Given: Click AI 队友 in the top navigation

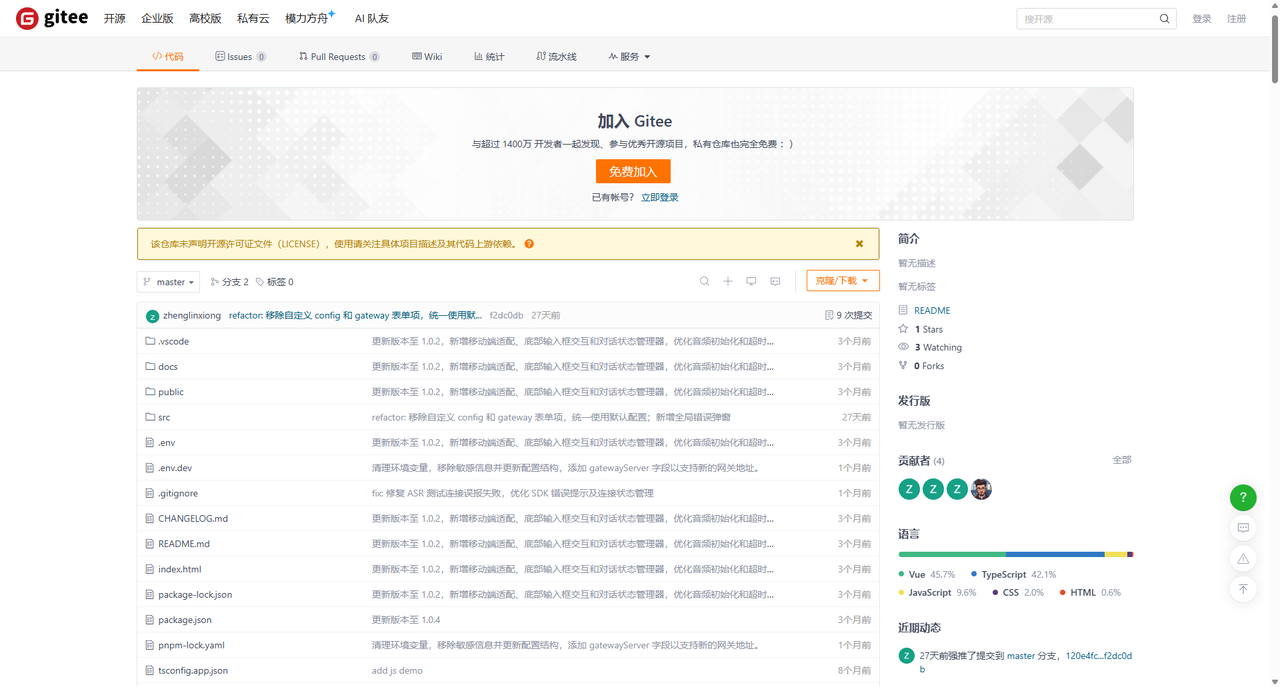Looking at the screenshot, I should click(372, 19).
